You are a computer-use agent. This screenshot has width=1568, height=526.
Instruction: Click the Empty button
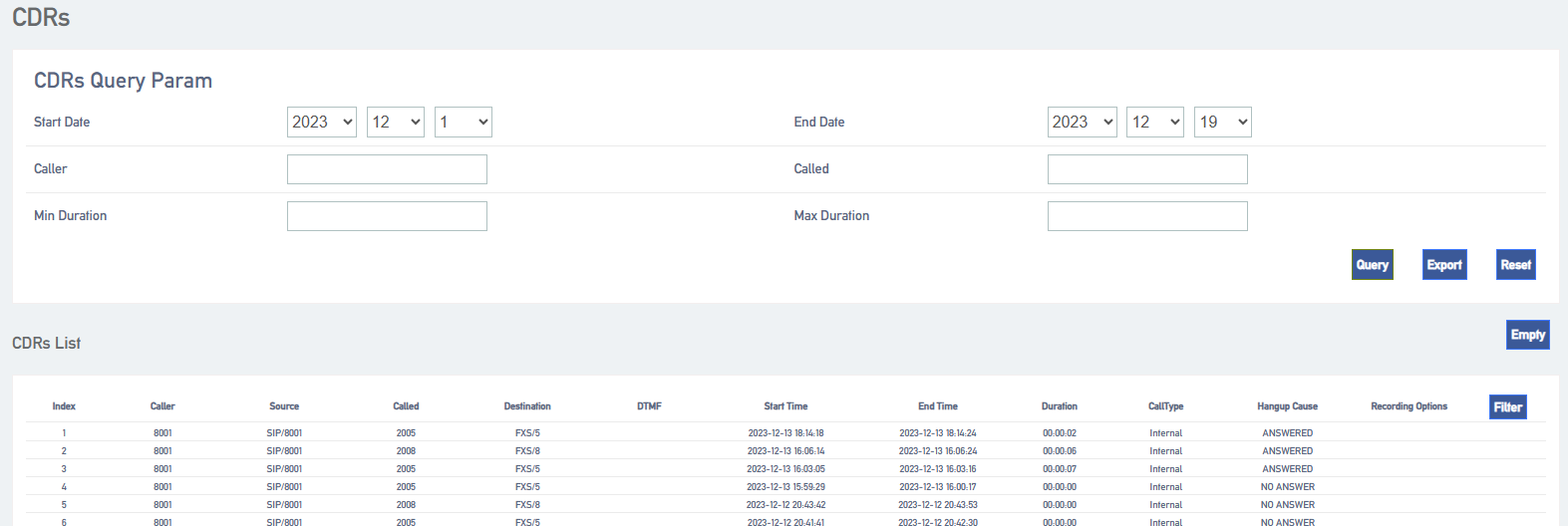pos(1528,335)
